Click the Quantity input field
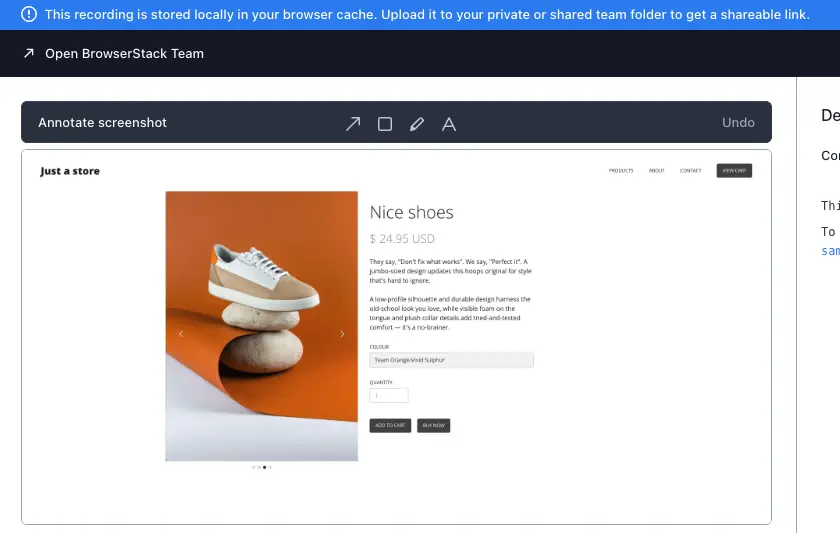 coord(389,395)
